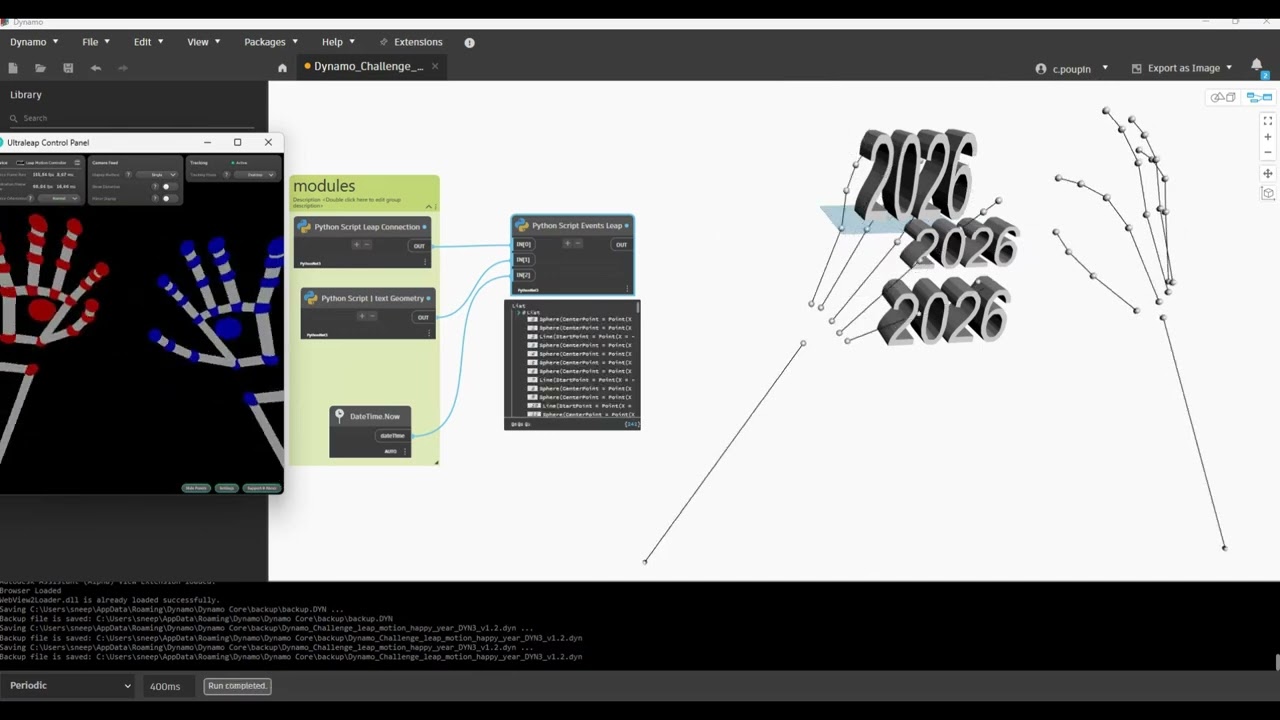Switch to 3D geometry background preview icon
The height and width of the screenshot is (720, 1280).
pyautogui.click(x=1223, y=97)
